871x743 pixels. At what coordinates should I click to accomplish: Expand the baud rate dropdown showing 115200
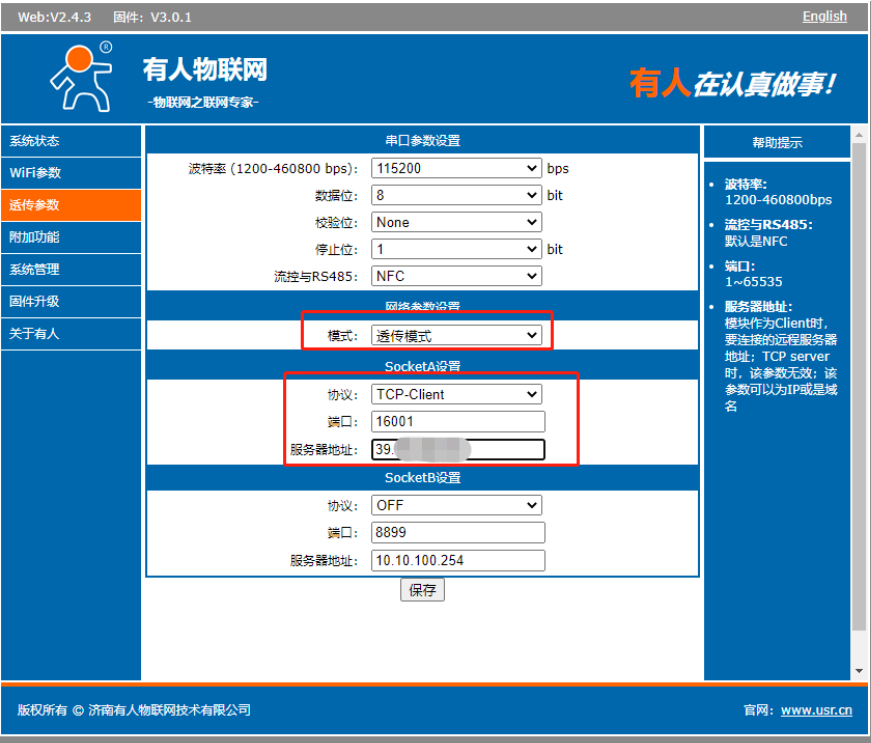click(x=456, y=168)
